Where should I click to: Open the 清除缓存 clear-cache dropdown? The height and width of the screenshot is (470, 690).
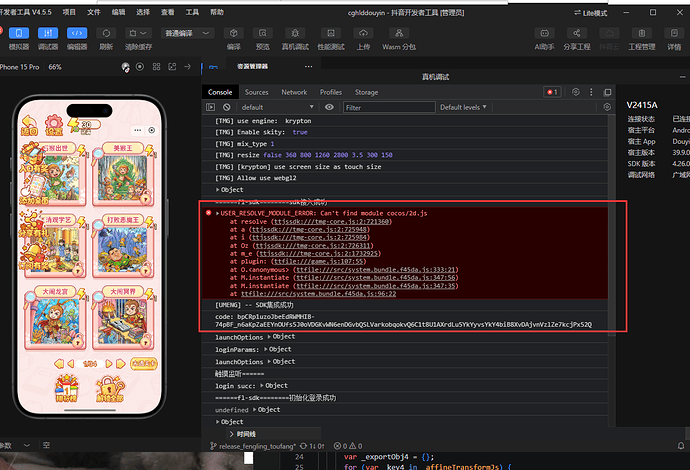coord(138,33)
